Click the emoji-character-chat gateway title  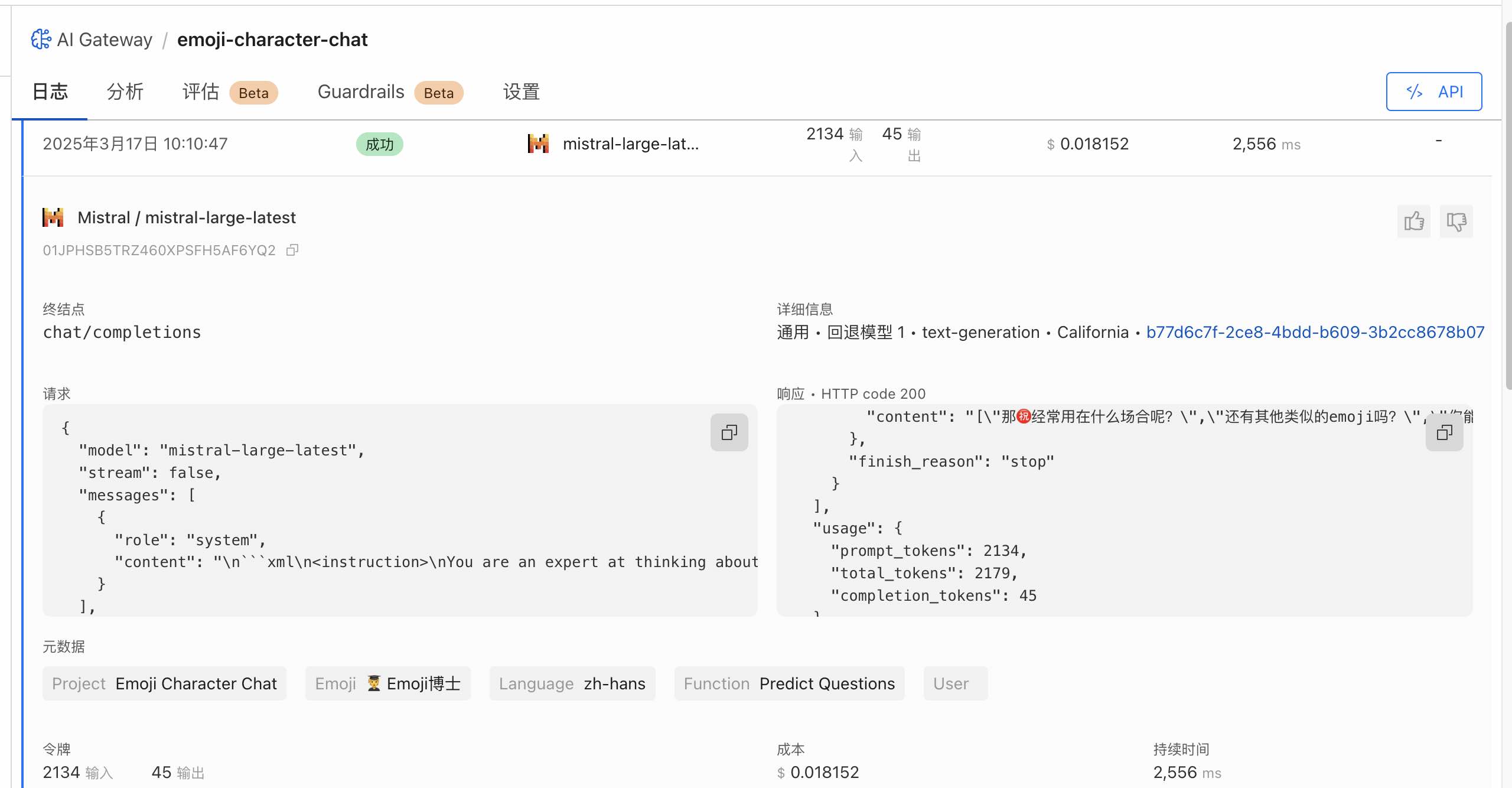click(272, 40)
